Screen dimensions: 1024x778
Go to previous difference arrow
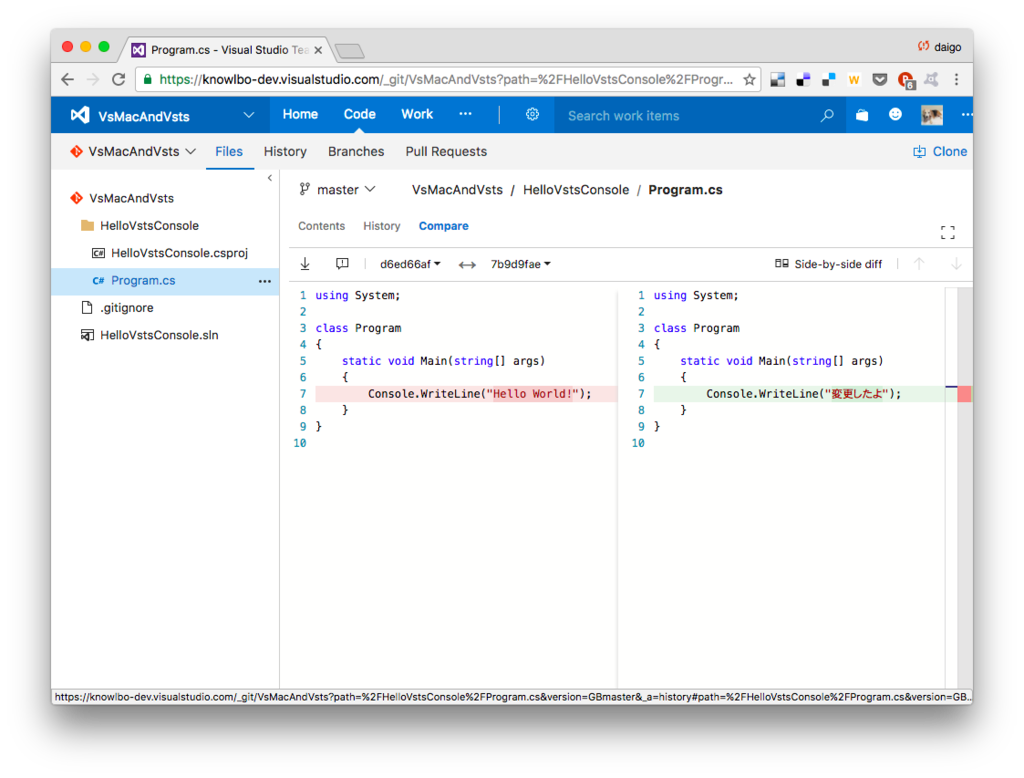919,264
